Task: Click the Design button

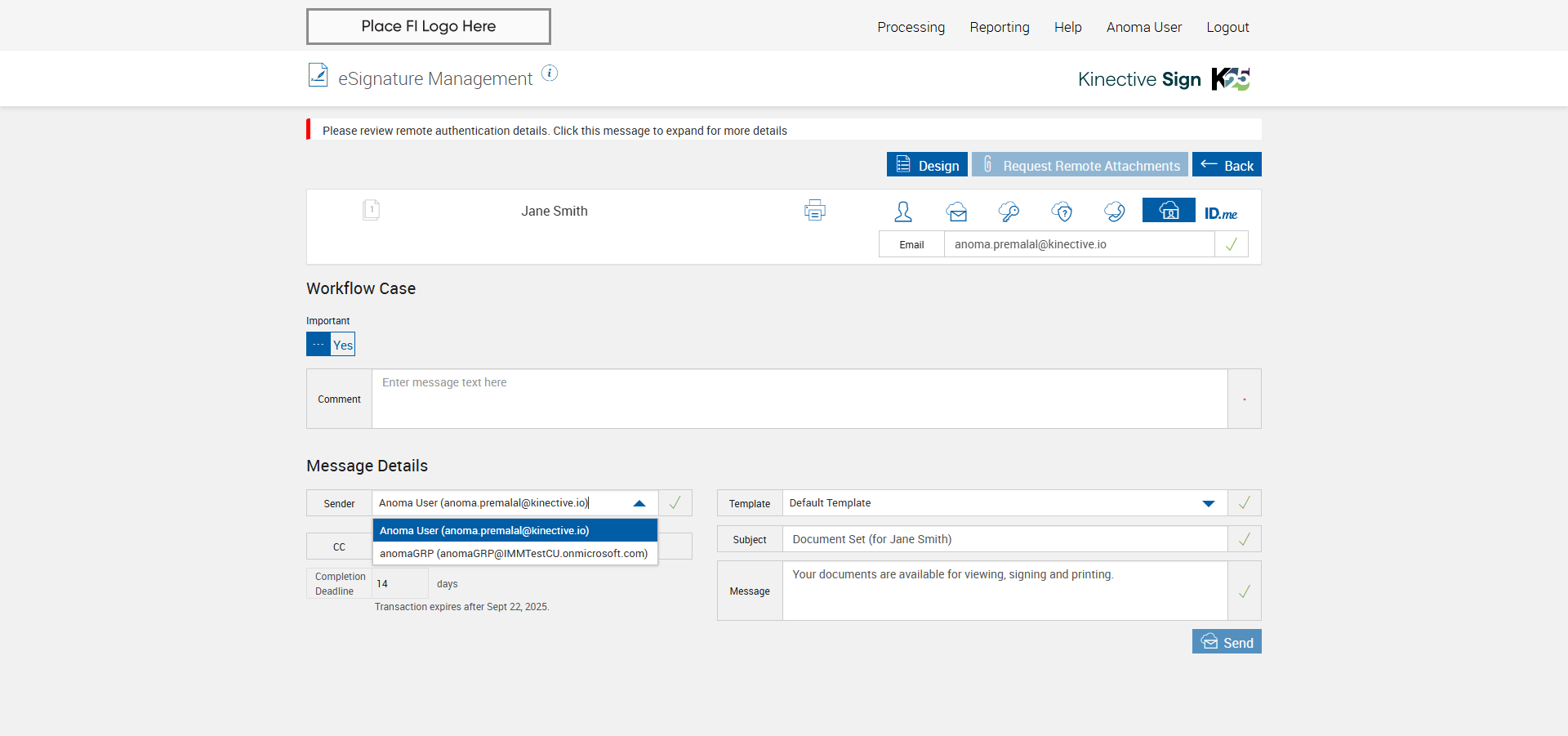Action: [927, 165]
